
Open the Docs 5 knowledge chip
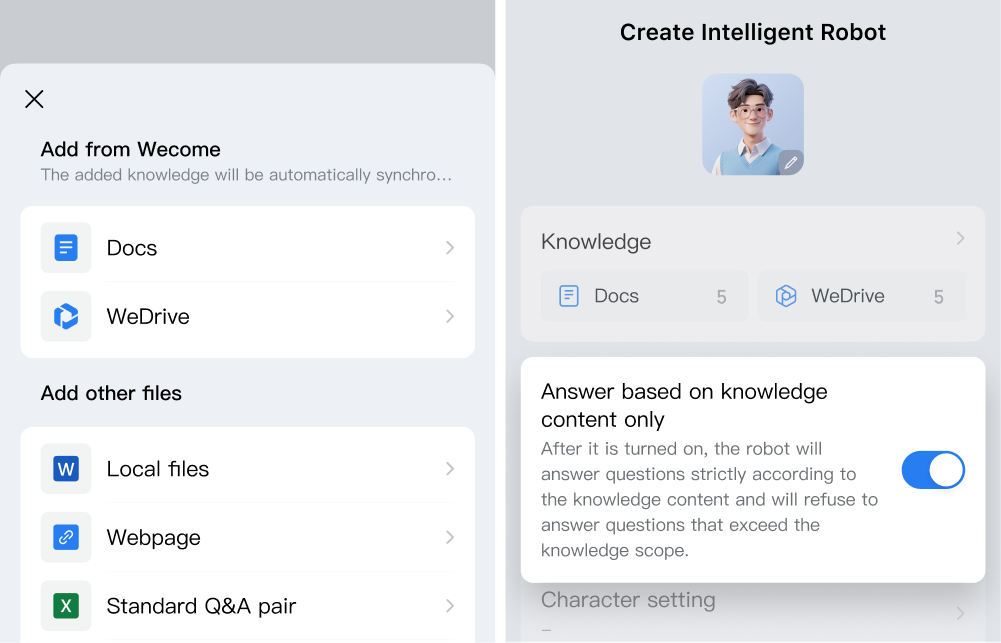coord(644,296)
